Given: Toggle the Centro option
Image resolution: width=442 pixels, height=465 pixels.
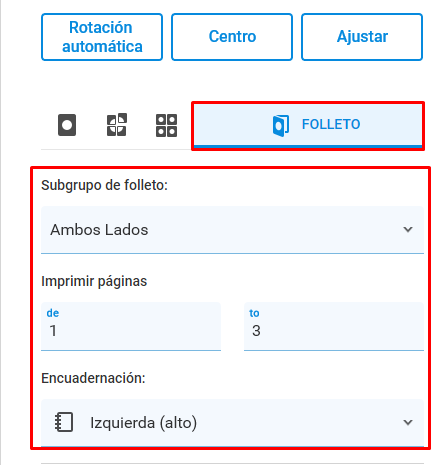Looking at the screenshot, I should (232, 37).
